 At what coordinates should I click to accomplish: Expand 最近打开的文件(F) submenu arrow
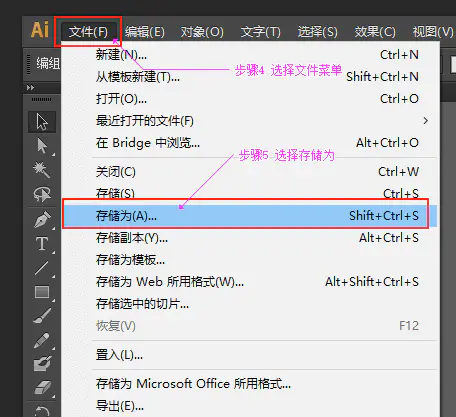click(425, 121)
